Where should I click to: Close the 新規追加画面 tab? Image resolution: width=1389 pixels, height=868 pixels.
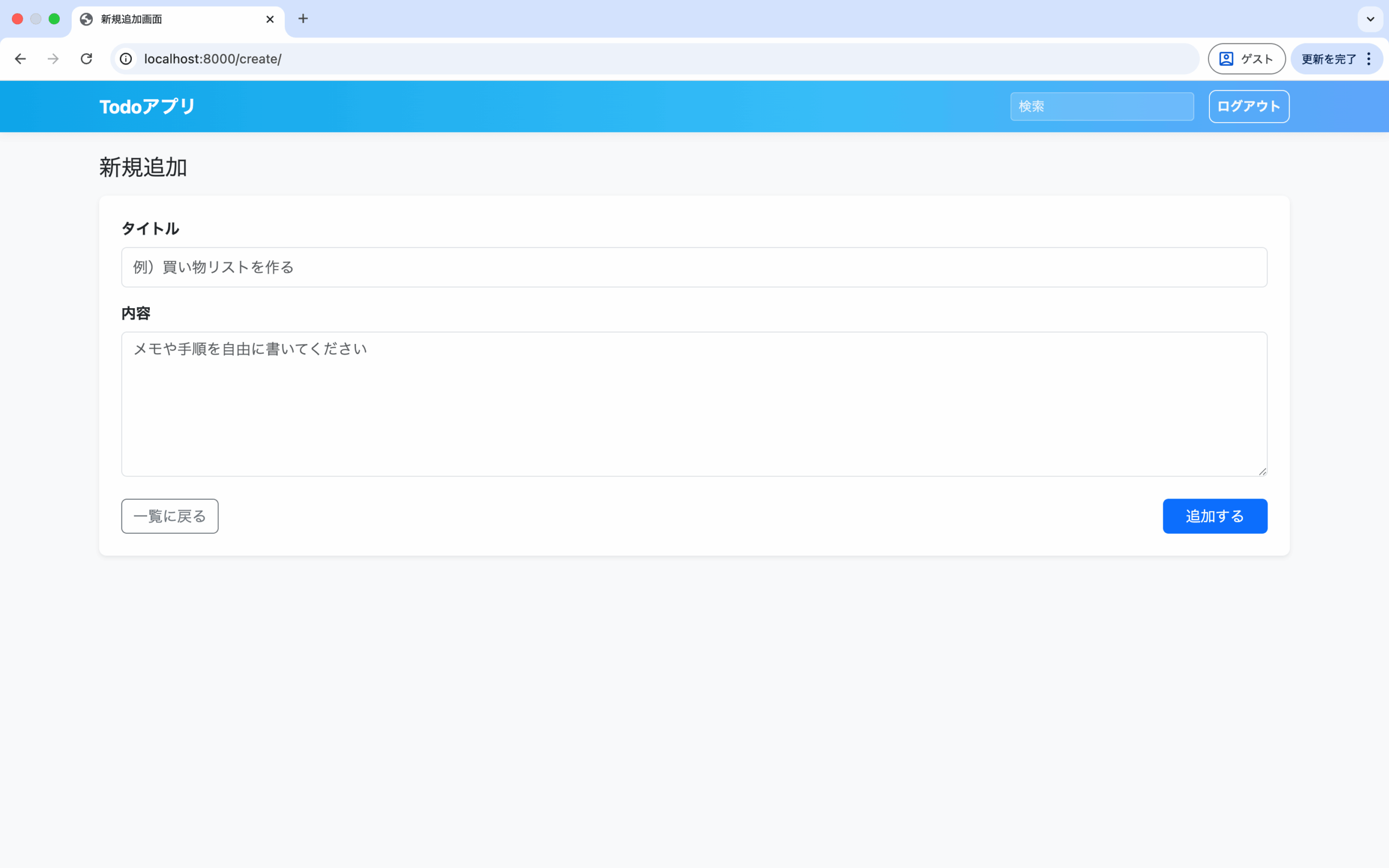click(x=270, y=19)
